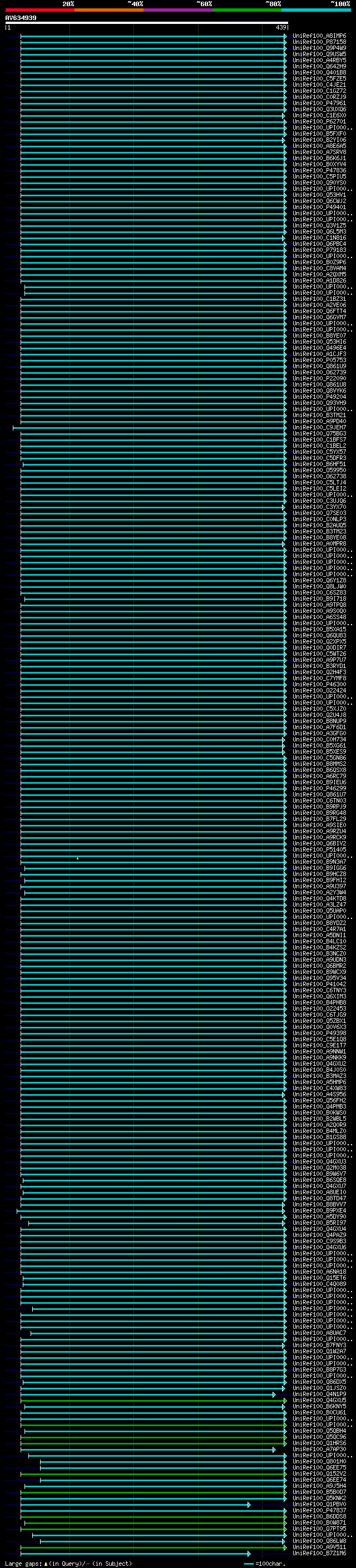Click the 439 end-position label

(x=281, y=27)
